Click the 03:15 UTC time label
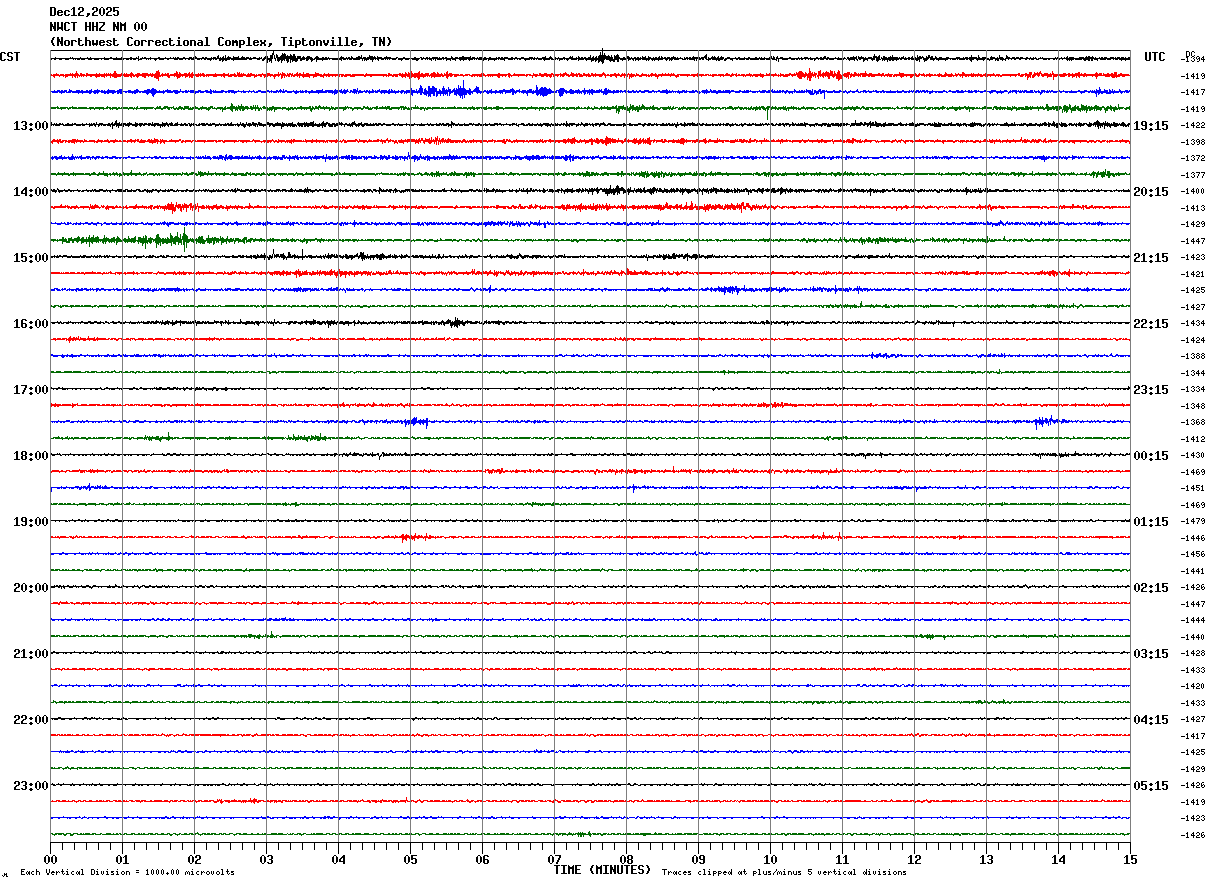Image resolution: width=1210 pixels, height=886 pixels. pos(1151,653)
